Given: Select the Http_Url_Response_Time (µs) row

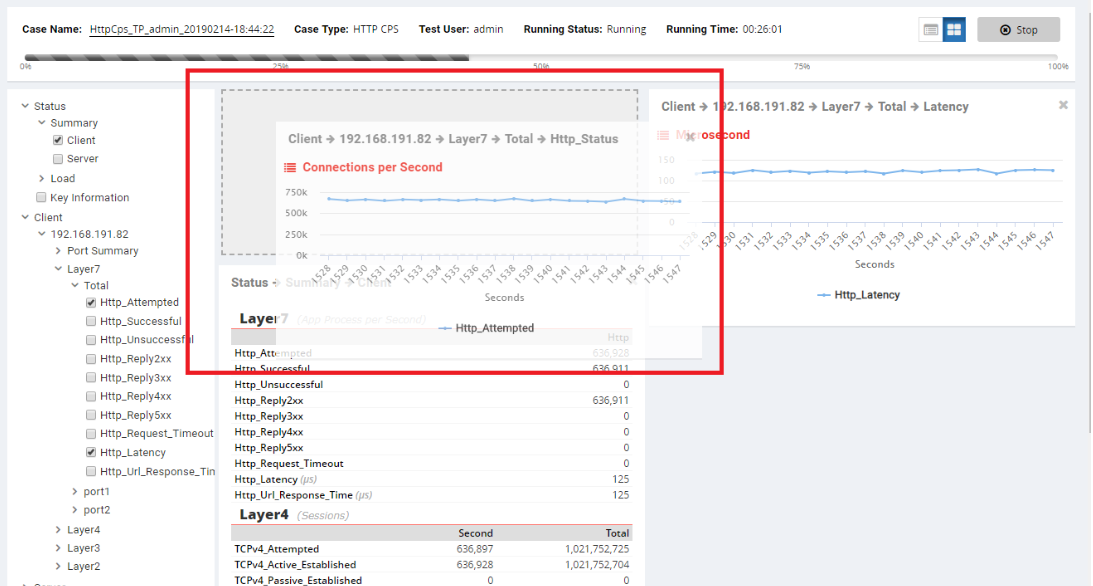Looking at the screenshot, I should coord(431,495).
